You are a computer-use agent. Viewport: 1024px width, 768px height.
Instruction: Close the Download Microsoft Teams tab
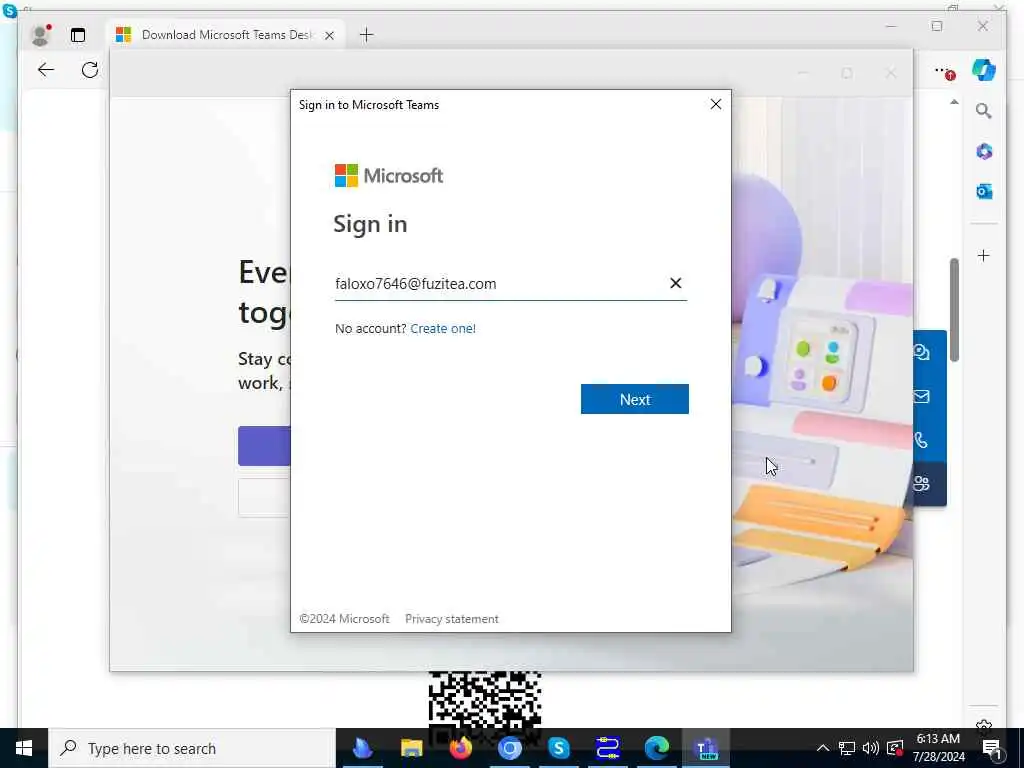(329, 35)
